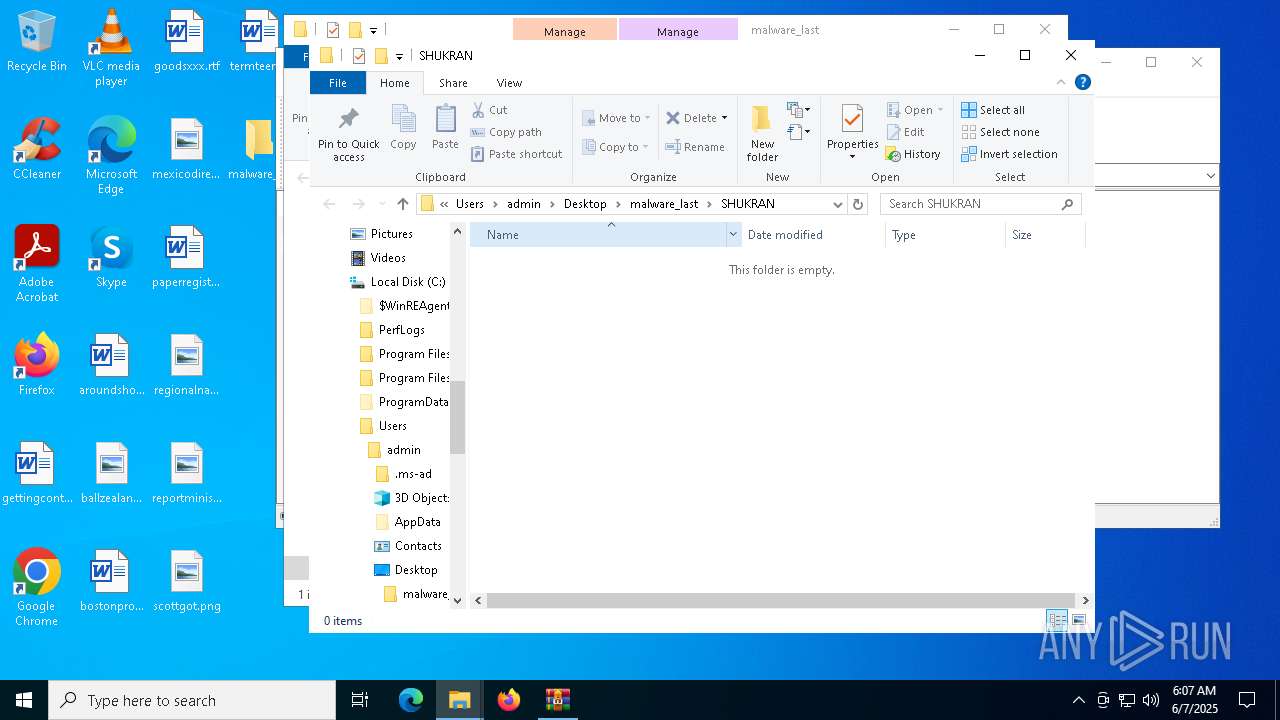Viewport: 1280px width, 720px height.
Task: Switch to Large icons view in status bar
Action: pos(1078,621)
